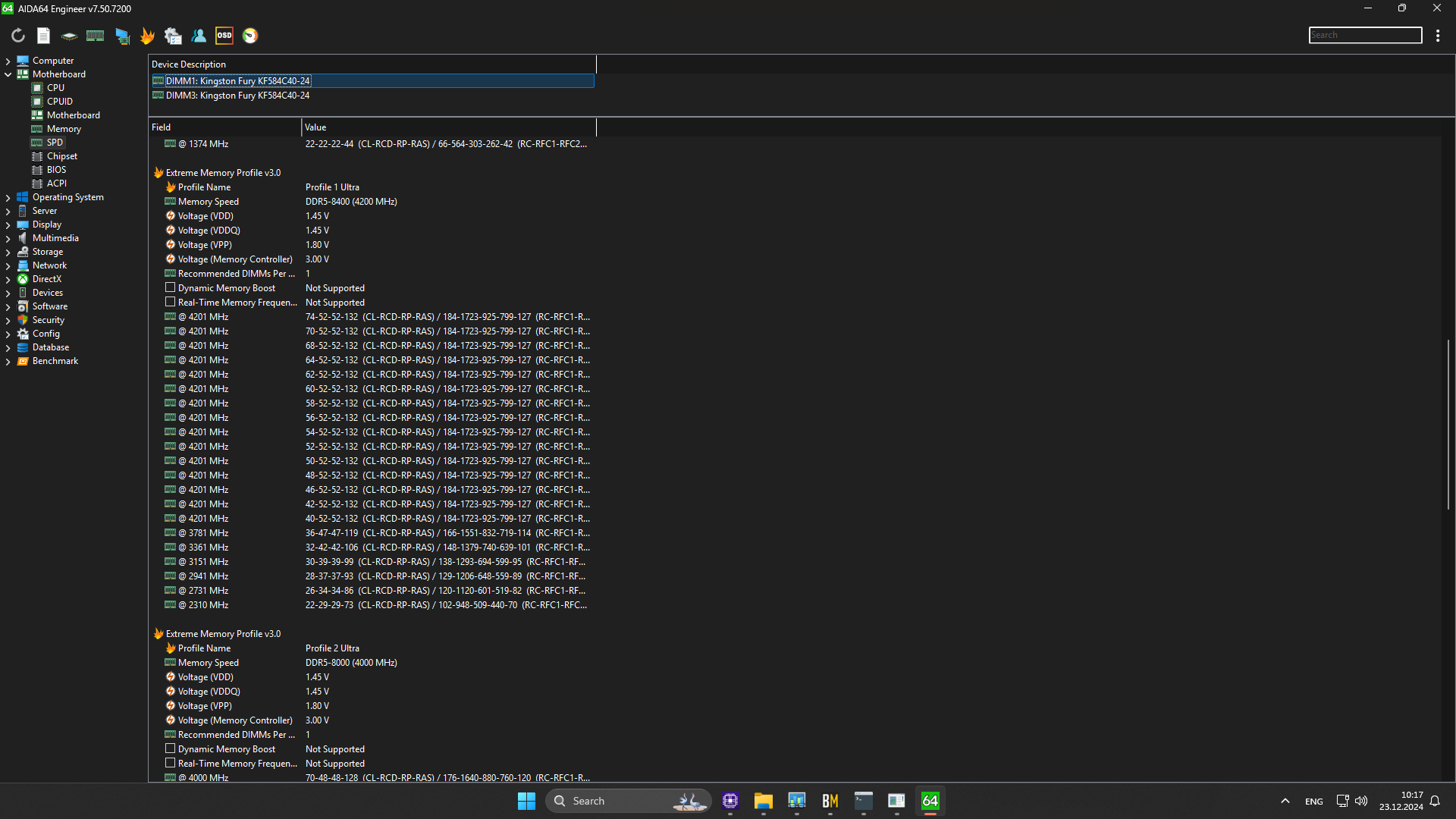
Task: Open the BM taskbar application
Action: tap(830, 801)
